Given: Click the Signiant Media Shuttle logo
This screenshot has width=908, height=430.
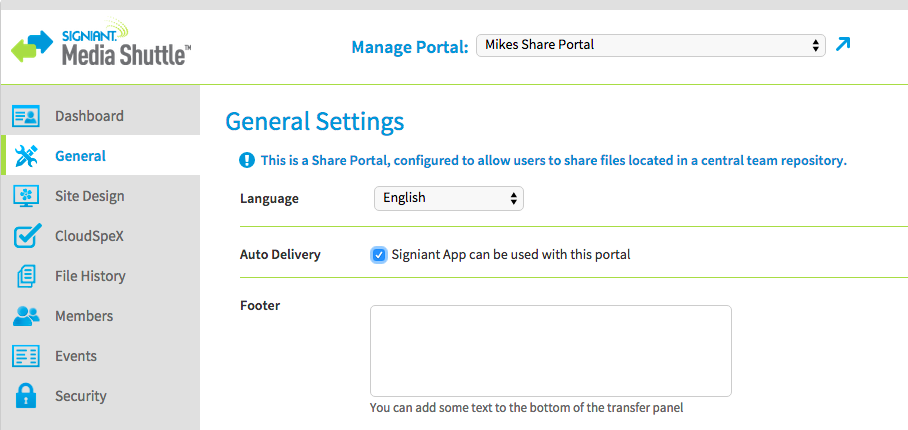Looking at the screenshot, I should click(101, 44).
